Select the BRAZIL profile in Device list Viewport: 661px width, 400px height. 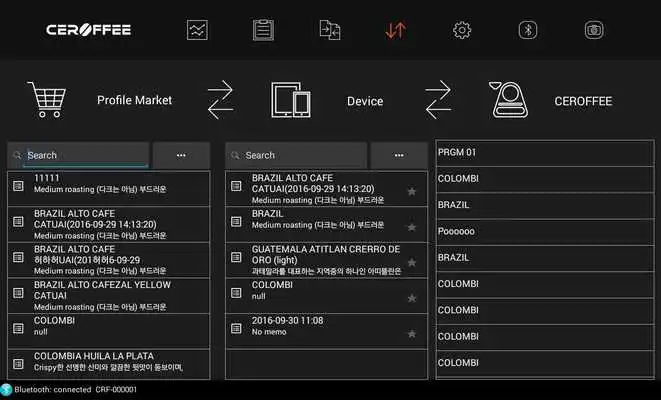[x=326, y=224]
